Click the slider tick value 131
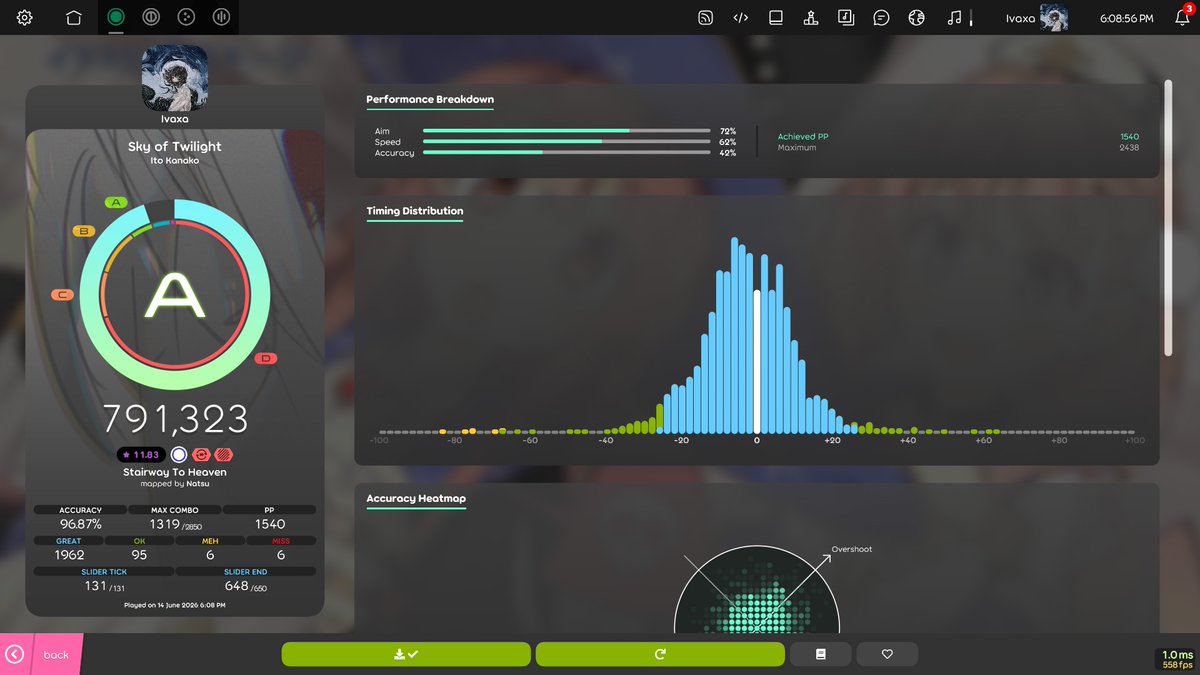This screenshot has height=675, width=1200. click(x=96, y=586)
